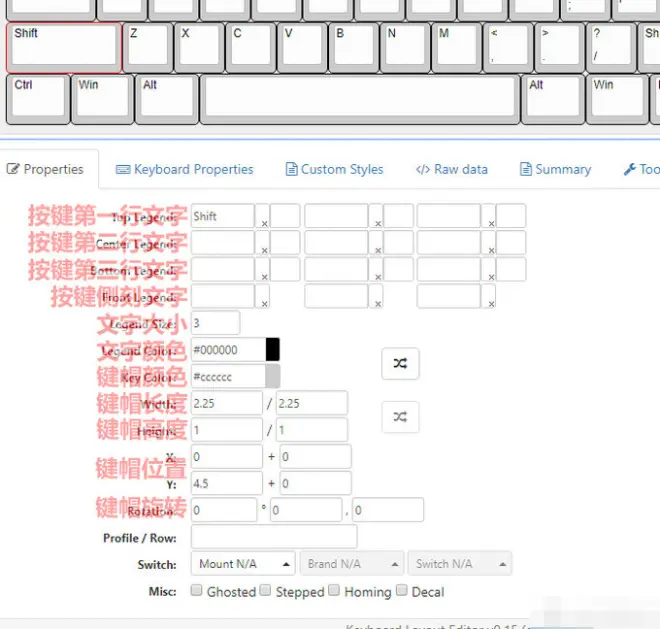Click the secondary Width field
The height and width of the screenshot is (629, 660).
coord(312,403)
